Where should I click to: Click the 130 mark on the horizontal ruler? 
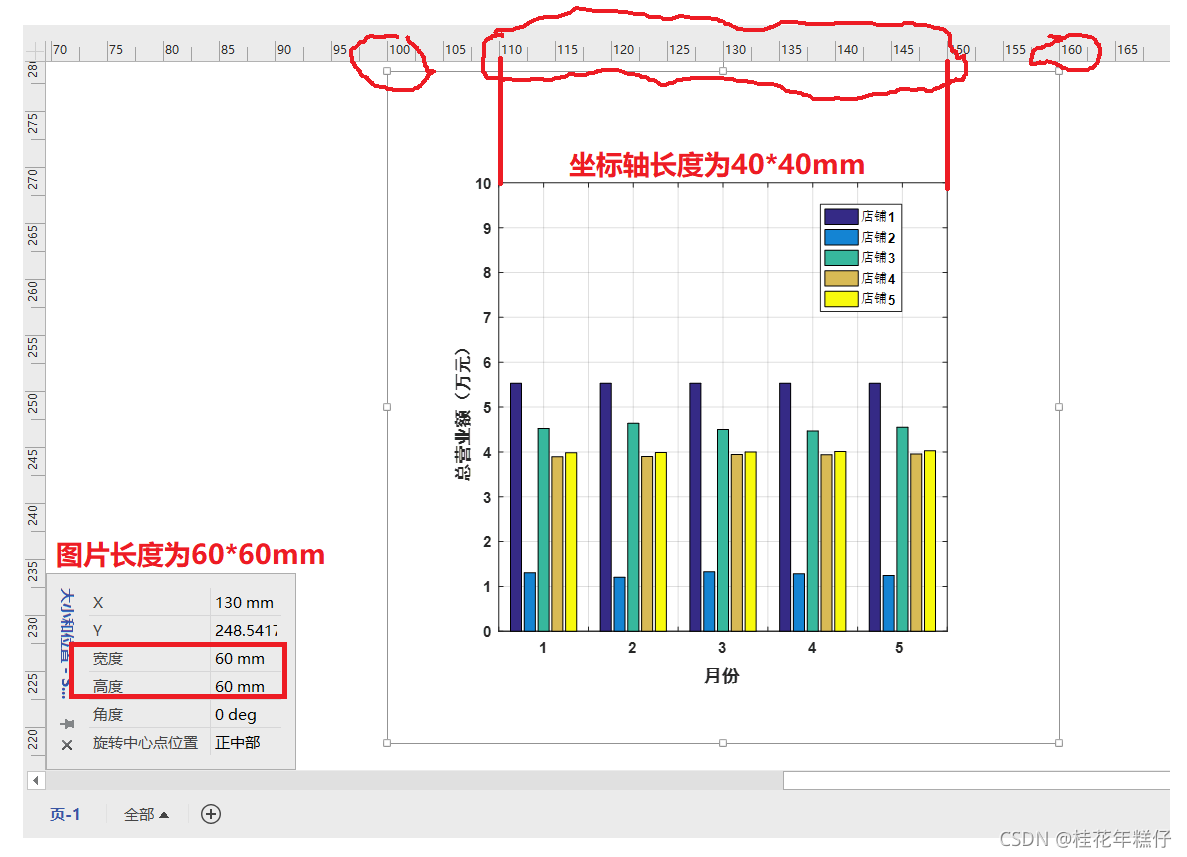735,50
